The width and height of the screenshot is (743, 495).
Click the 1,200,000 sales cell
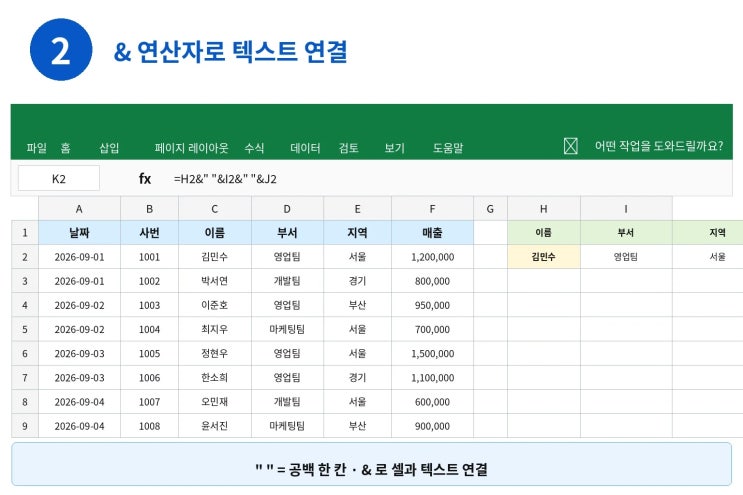point(432,257)
